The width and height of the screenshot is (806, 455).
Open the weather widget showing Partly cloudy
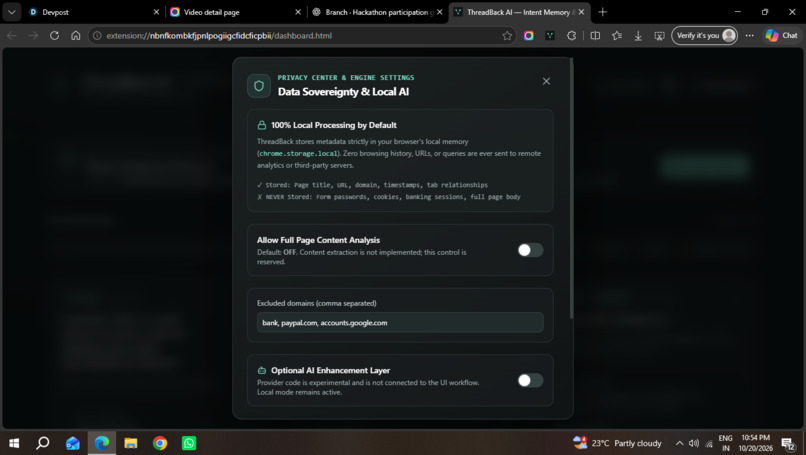coord(617,443)
